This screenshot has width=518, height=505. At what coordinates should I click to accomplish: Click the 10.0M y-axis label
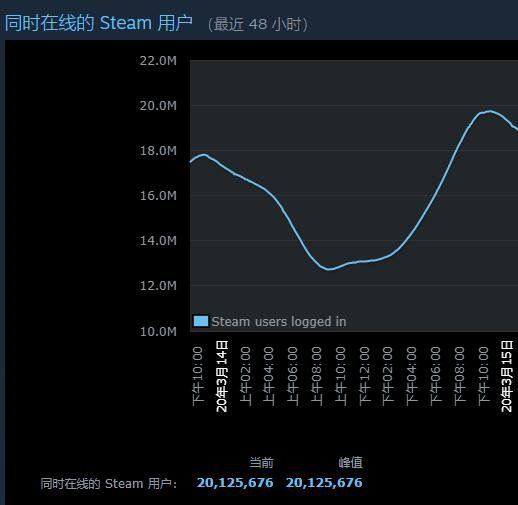[x=158, y=332]
